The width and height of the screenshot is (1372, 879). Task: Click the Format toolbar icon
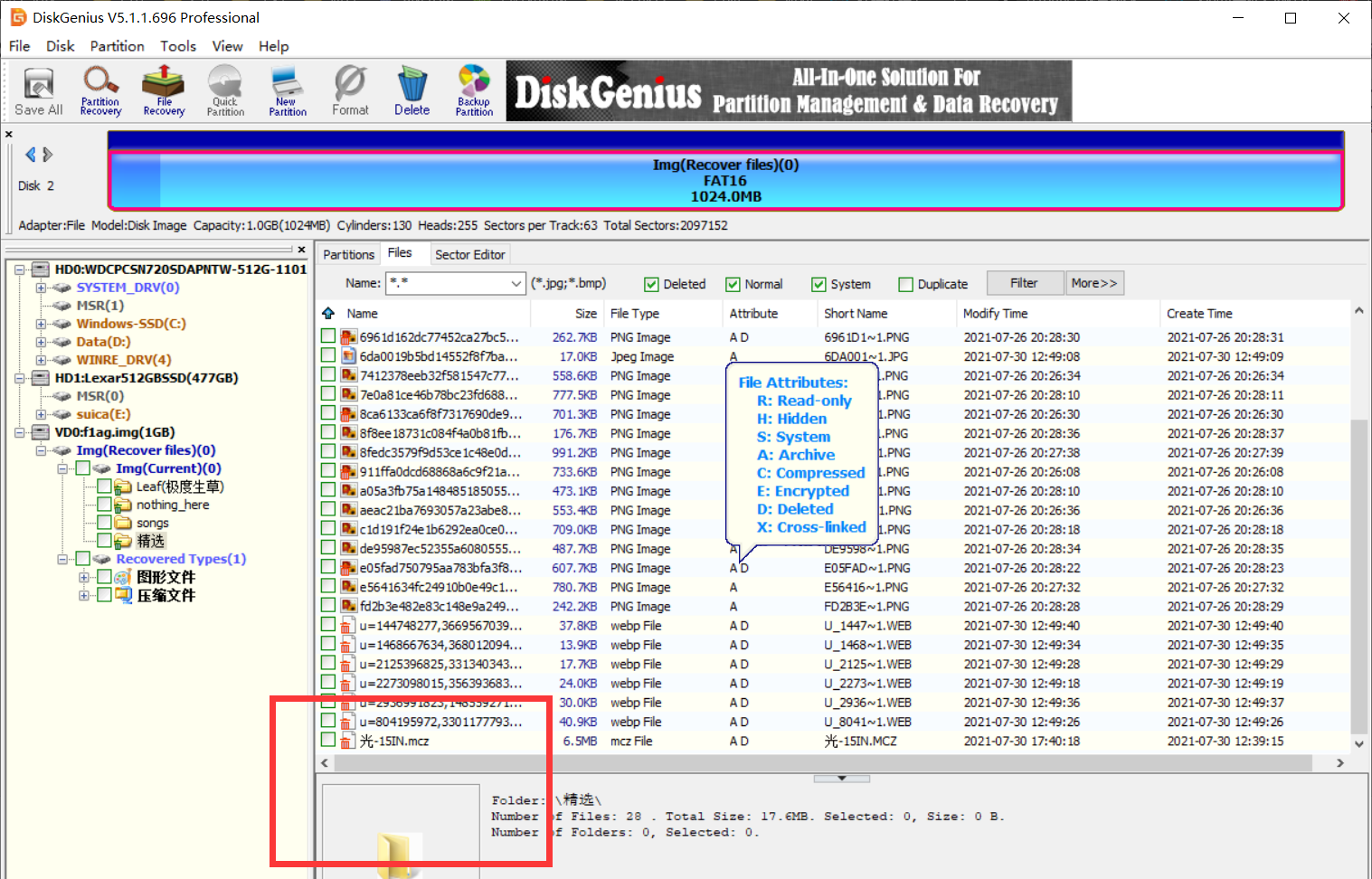coord(350,91)
